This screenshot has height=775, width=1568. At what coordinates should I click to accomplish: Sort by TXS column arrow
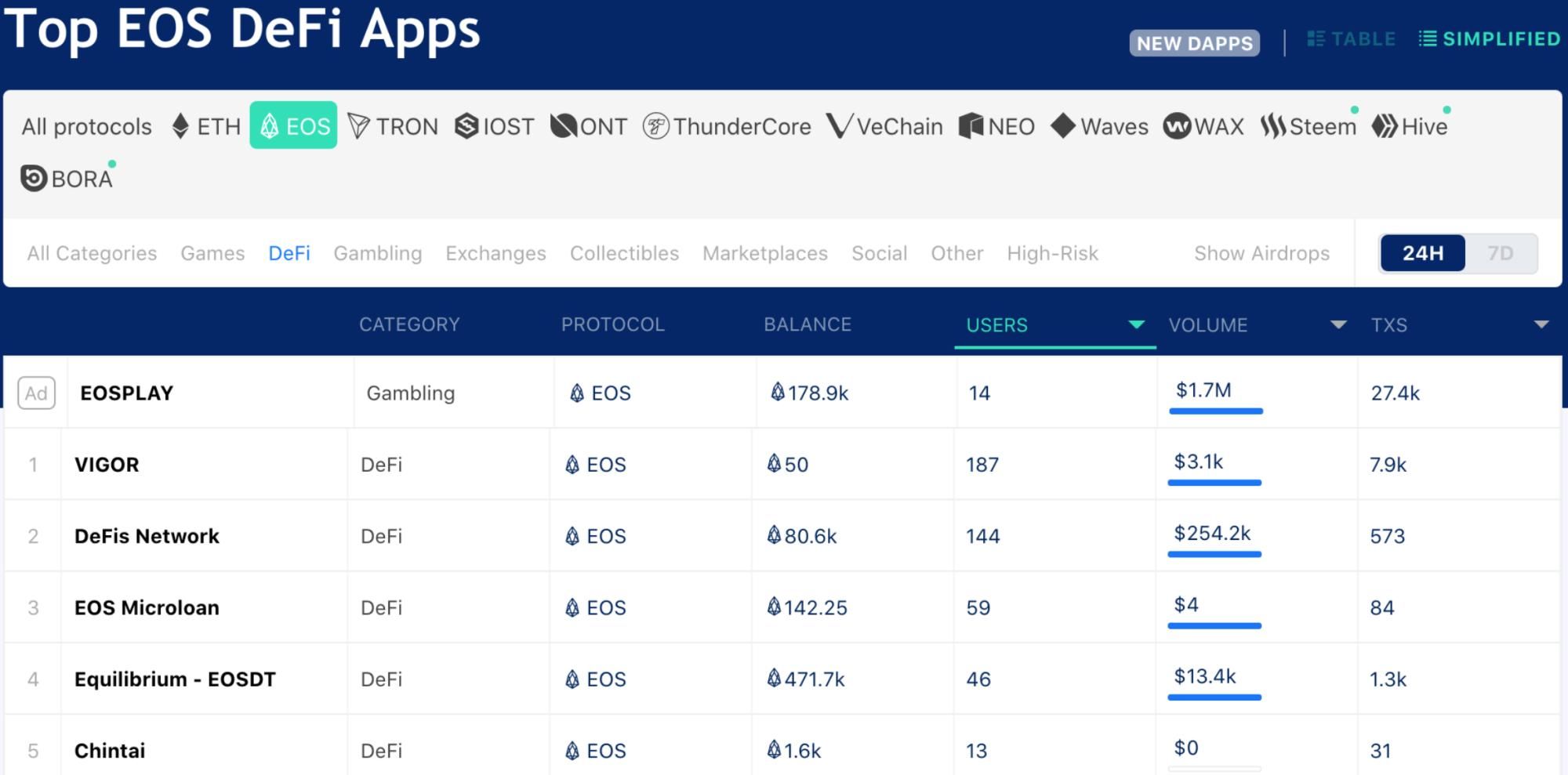(x=1541, y=324)
